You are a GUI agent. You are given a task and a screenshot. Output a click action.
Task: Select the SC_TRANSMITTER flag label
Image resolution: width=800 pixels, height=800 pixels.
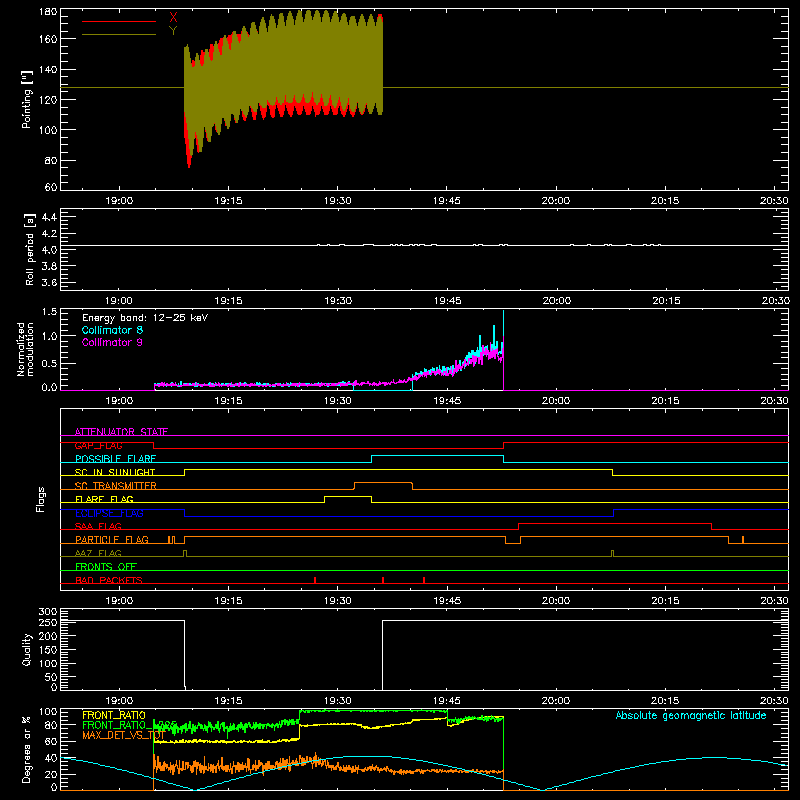point(115,485)
